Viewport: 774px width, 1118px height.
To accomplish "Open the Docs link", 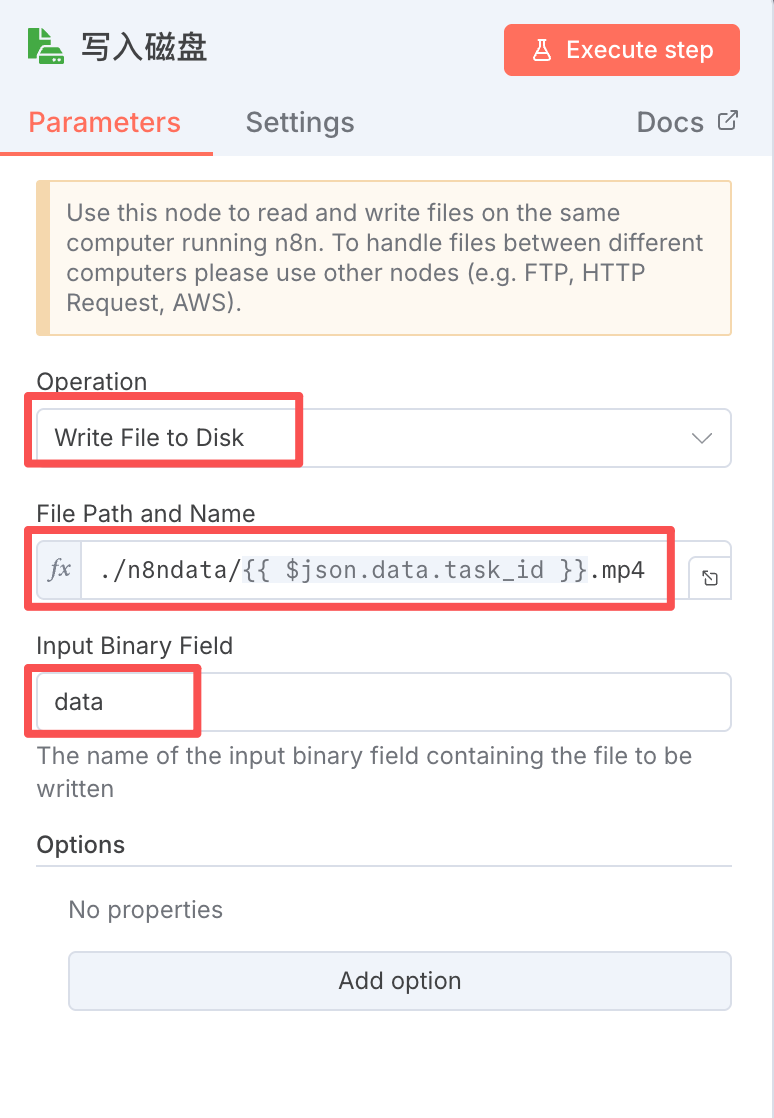I will 671,123.
